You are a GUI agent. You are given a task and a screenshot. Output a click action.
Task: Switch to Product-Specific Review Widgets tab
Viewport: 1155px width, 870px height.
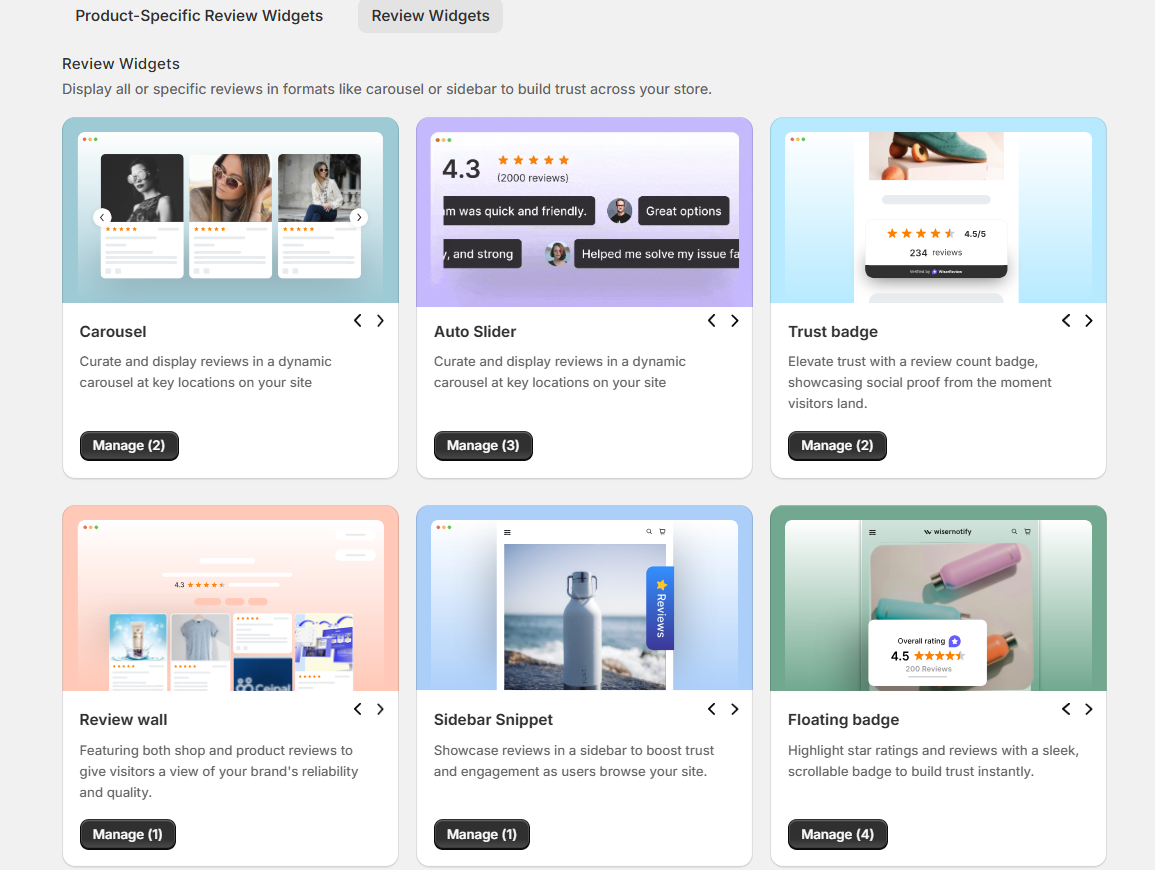[x=199, y=16]
